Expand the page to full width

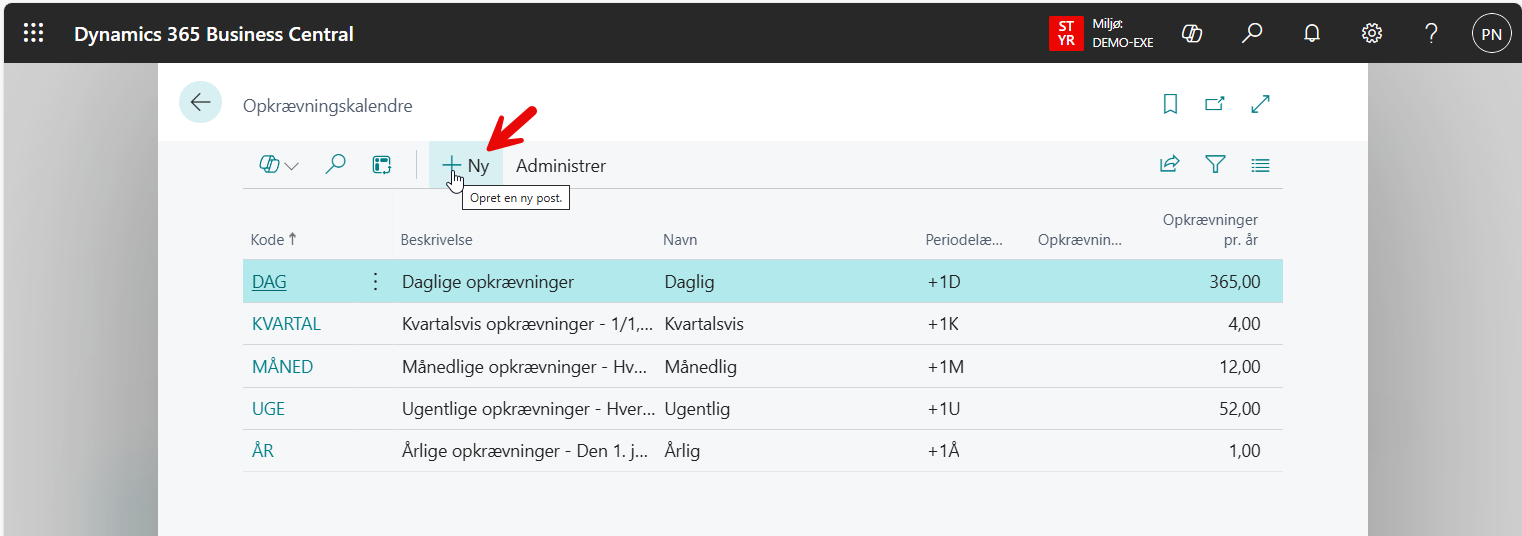[x=1261, y=104]
